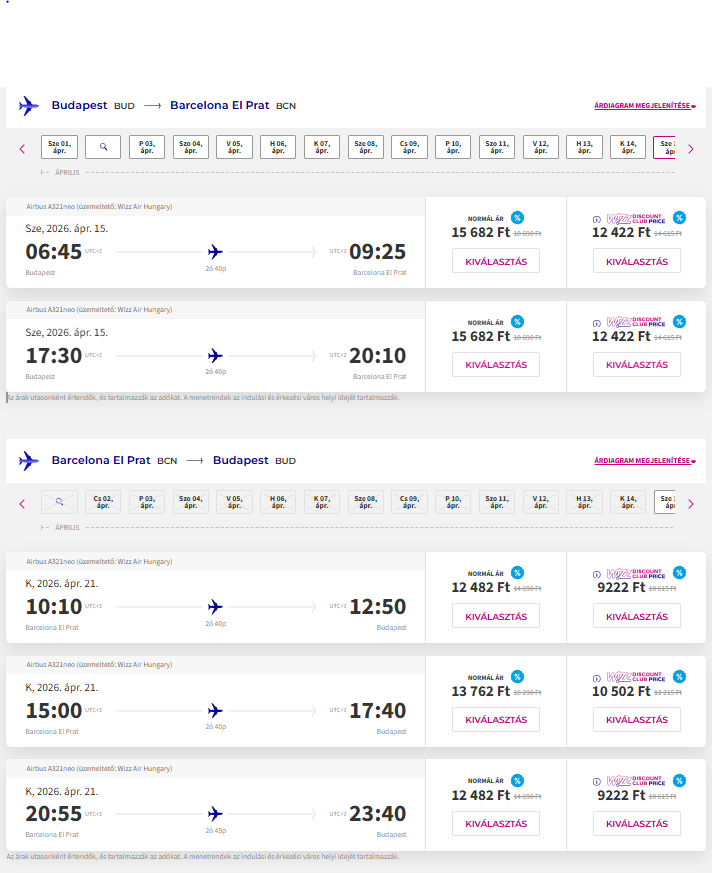Show later dates for the Barcelona–Budapest flight
The height and width of the screenshot is (873, 712).
[690, 504]
